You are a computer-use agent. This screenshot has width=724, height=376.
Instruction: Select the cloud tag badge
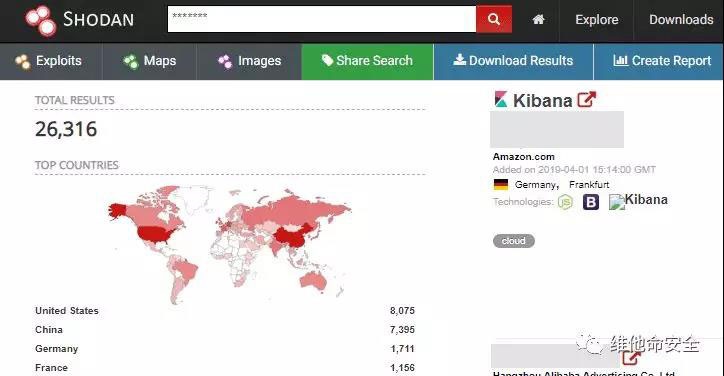click(513, 241)
